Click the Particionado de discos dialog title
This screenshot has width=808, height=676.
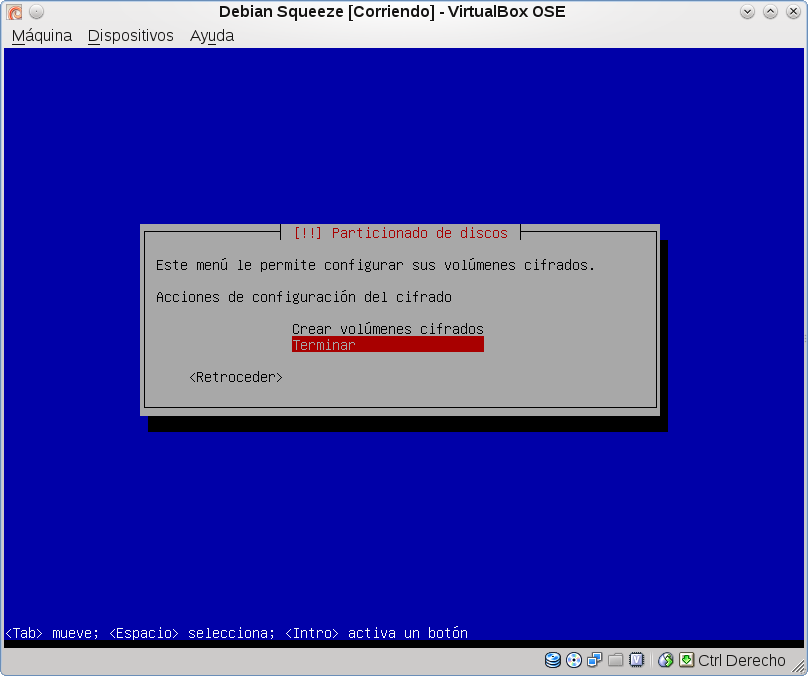(400, 233)
